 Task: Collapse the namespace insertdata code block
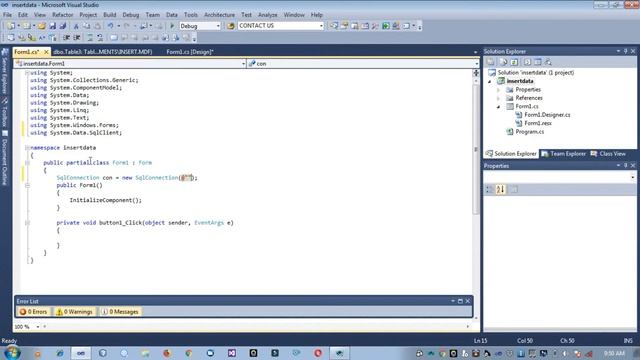[27, 148]
